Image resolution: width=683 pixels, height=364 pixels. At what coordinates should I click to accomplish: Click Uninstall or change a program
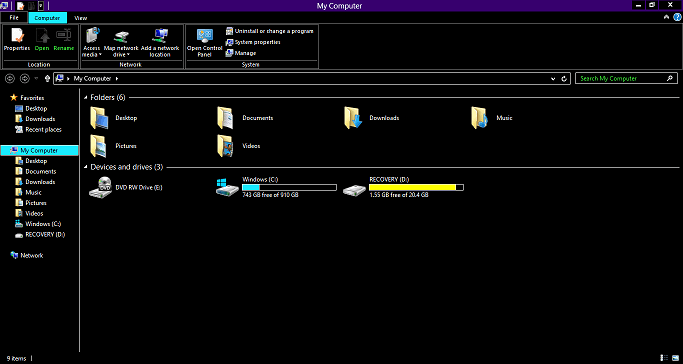point(269,31)
